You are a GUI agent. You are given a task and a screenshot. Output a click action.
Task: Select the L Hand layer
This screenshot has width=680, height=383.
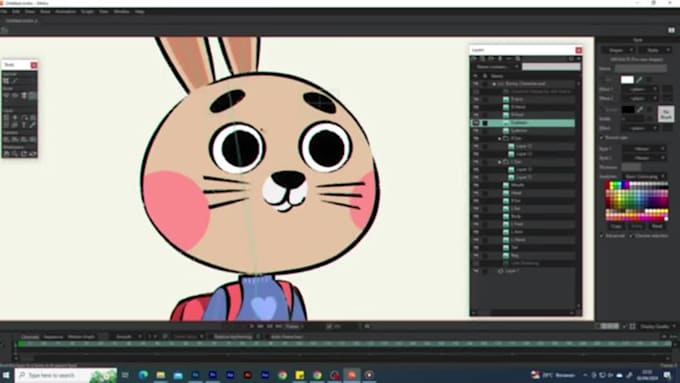click(523, 240)
